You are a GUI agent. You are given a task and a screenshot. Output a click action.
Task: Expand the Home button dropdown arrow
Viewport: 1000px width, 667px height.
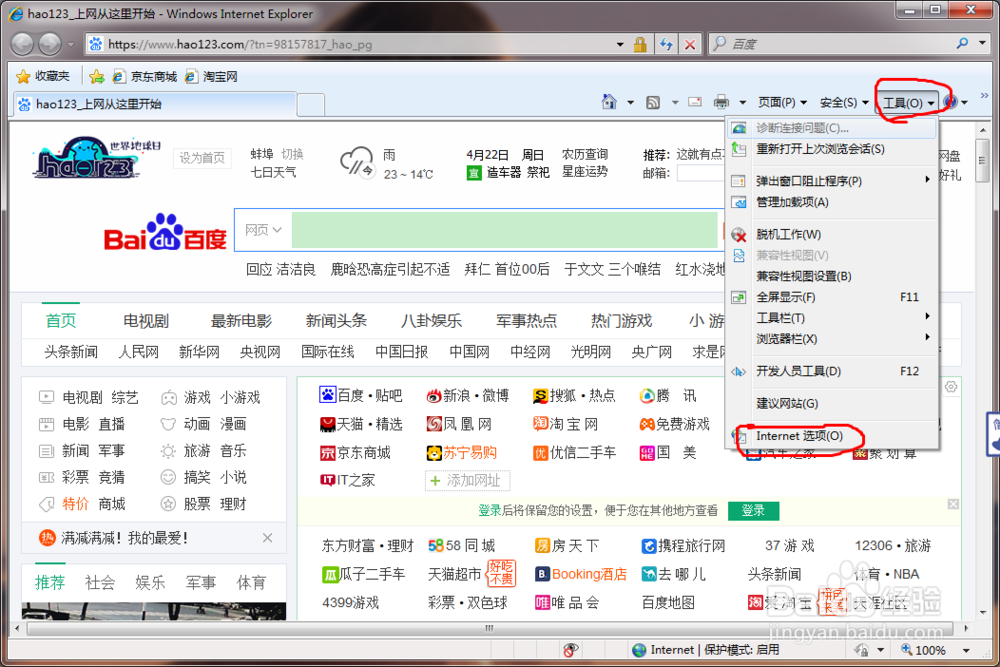[x=630, y=102]
